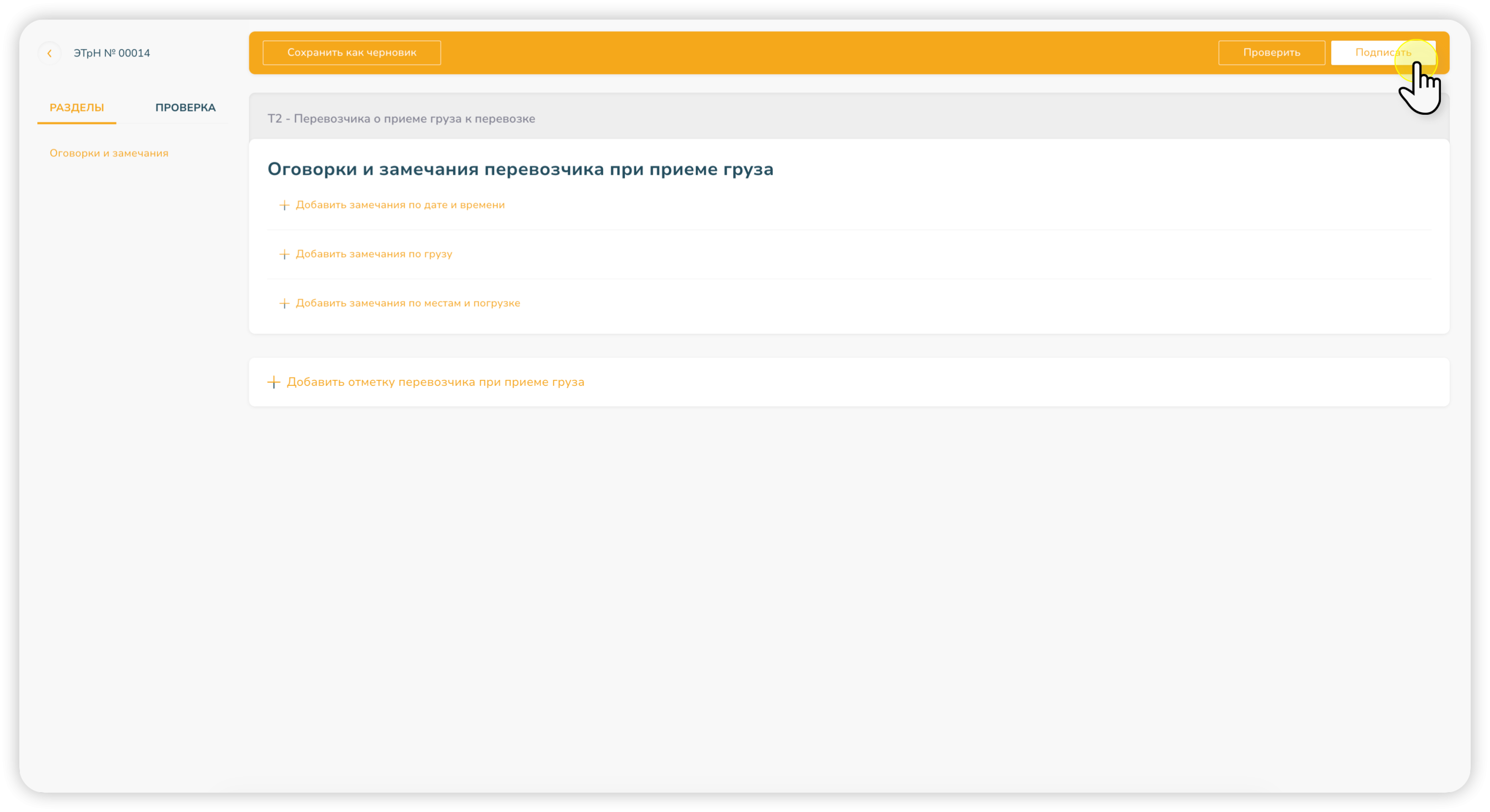Click plus icon for date and time remarks
The height and width of the screenshot is (812, 1490).
pyautogui.click(x=284, y=205)
